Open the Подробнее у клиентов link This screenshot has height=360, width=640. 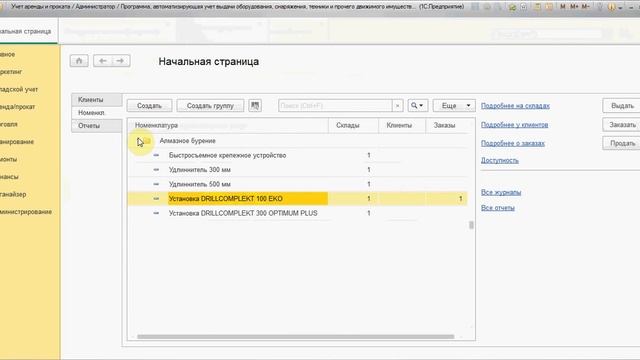(514, 124)
